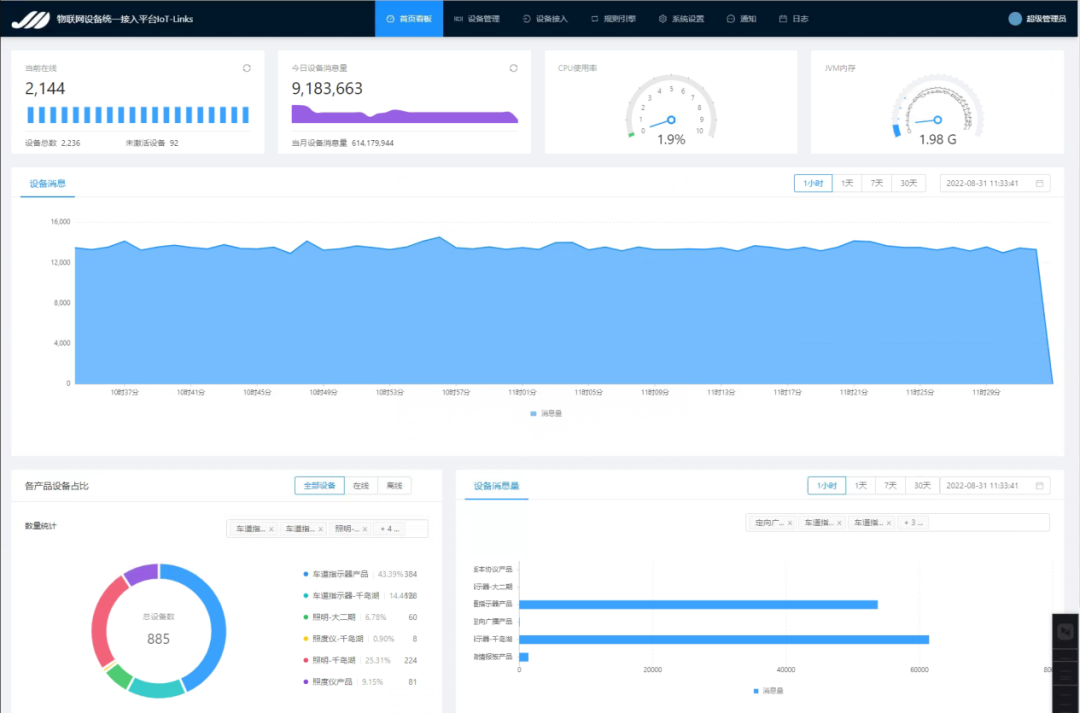Toggle 车道指示器产品 legend entry in pie chart
Screen dimensions: 1080x713
(340, 574)
